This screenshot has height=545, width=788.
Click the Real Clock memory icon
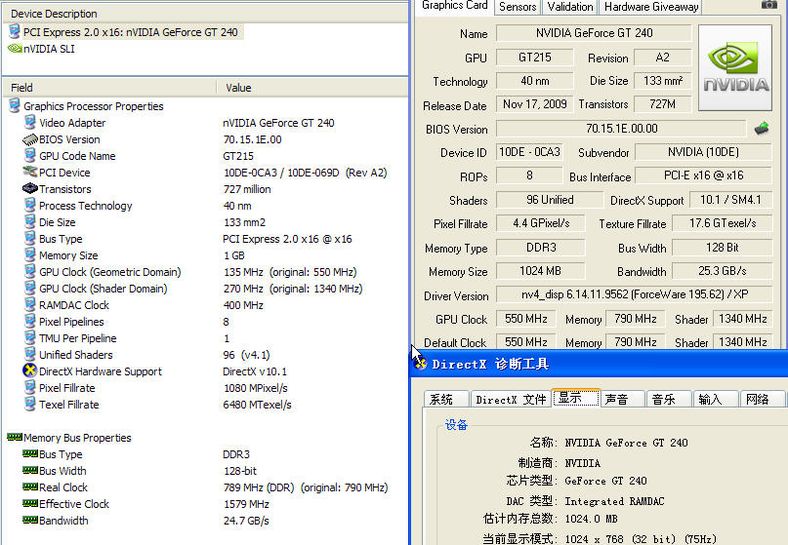tap(30, 487)
